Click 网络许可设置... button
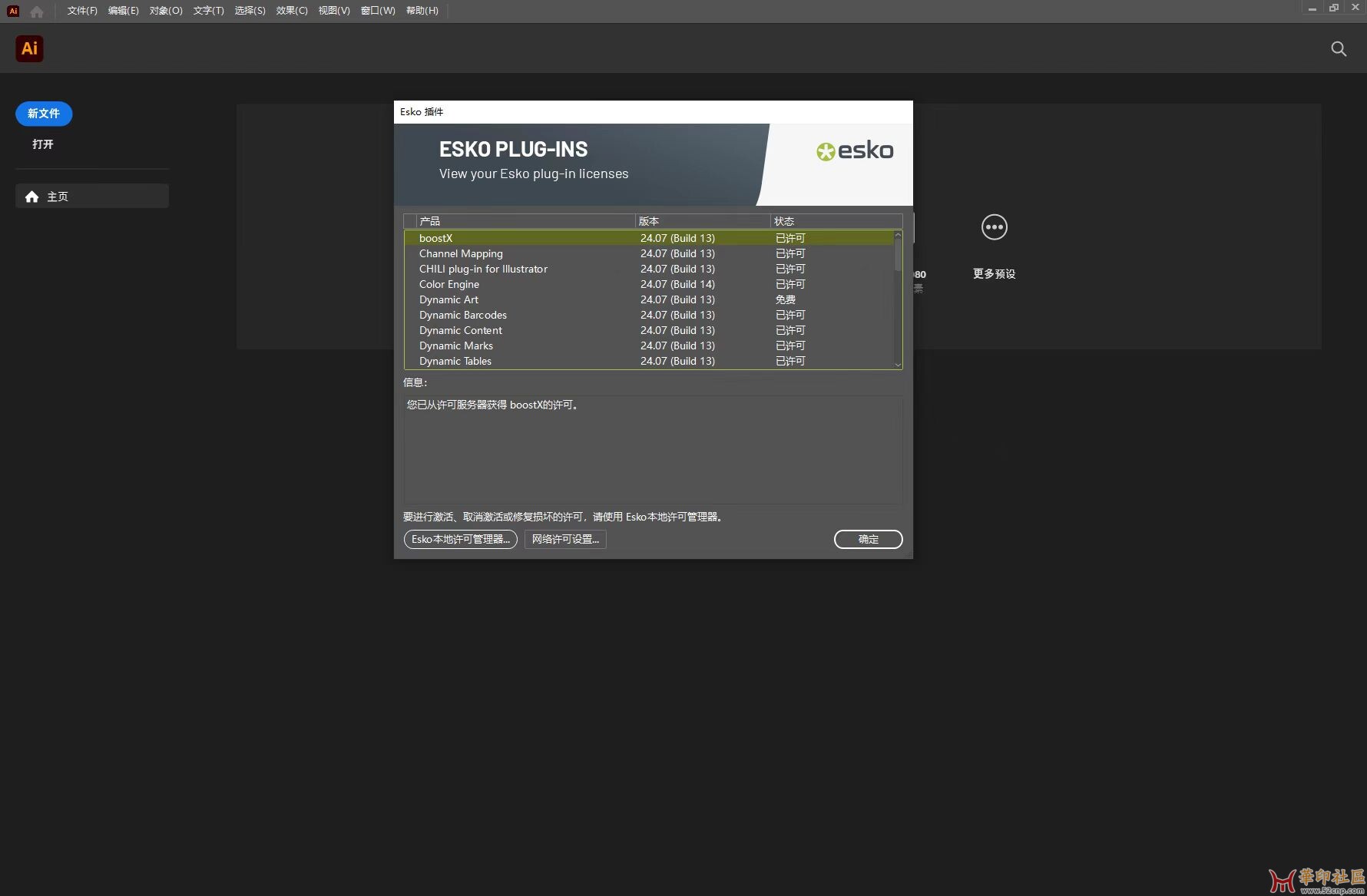Viewport: 1367px width, 896px height. pyautogui.click(x=565, y=539)
